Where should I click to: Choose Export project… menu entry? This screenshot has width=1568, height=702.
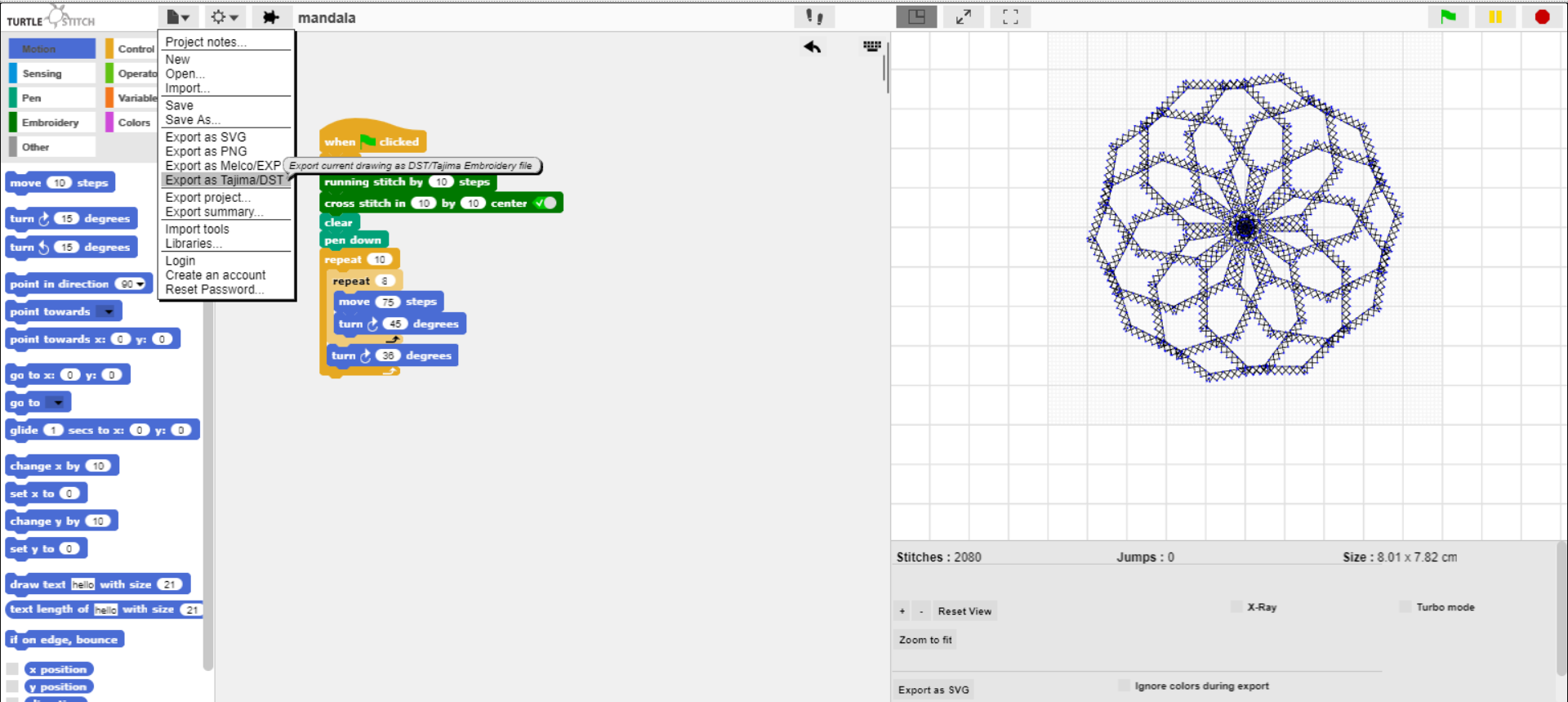[x=207, y=198]
